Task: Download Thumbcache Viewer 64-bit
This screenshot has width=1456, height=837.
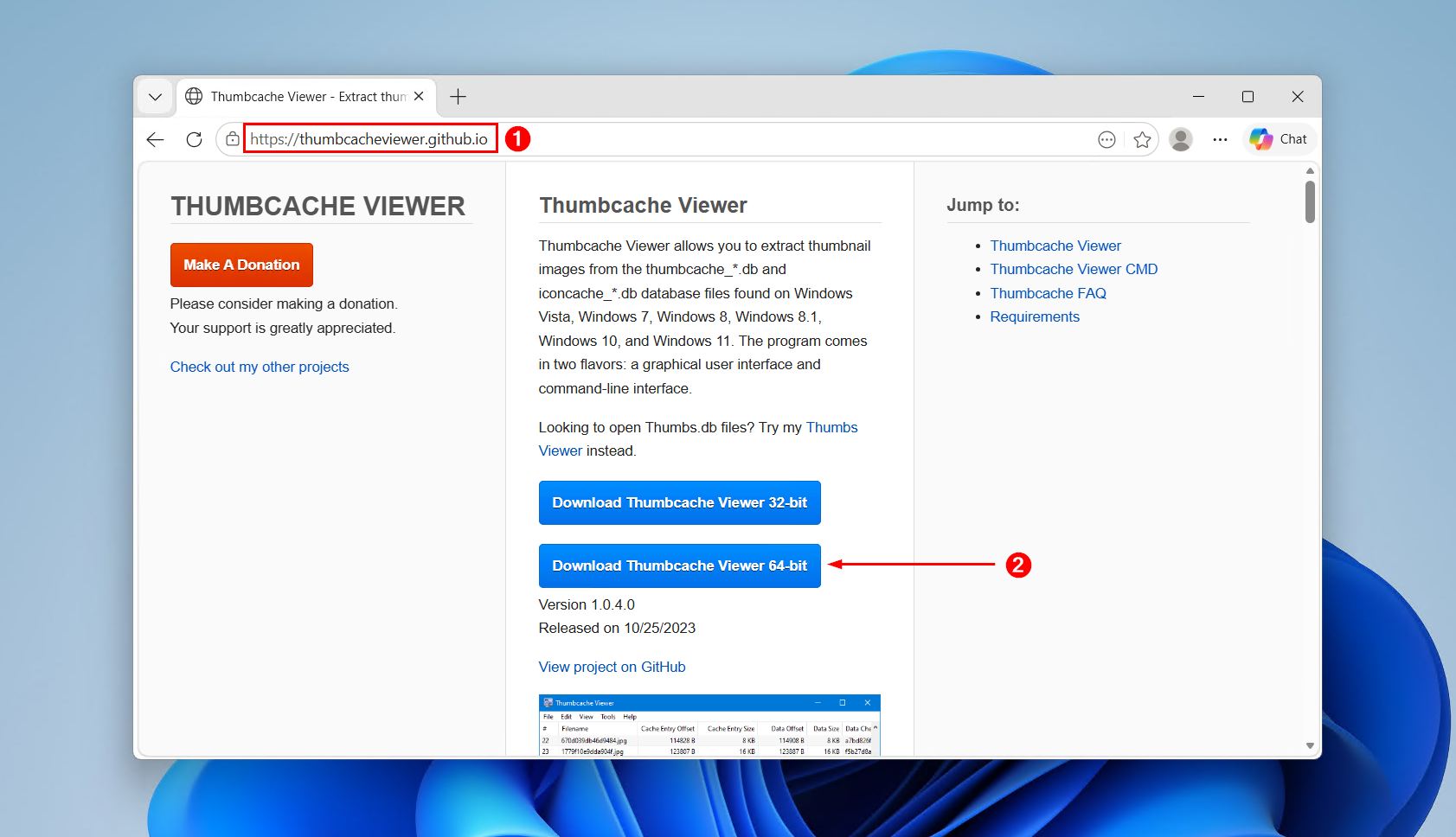Action: click(x=679, y=565)
